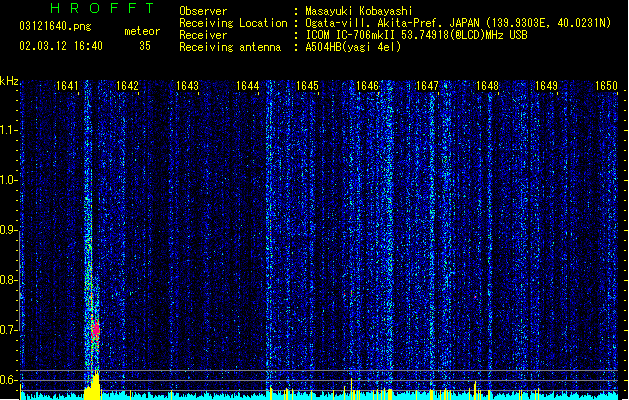The width and height of the screenshot is (629, 400).
Task: Click the HROFFT title text
Action: coord(103,8)
